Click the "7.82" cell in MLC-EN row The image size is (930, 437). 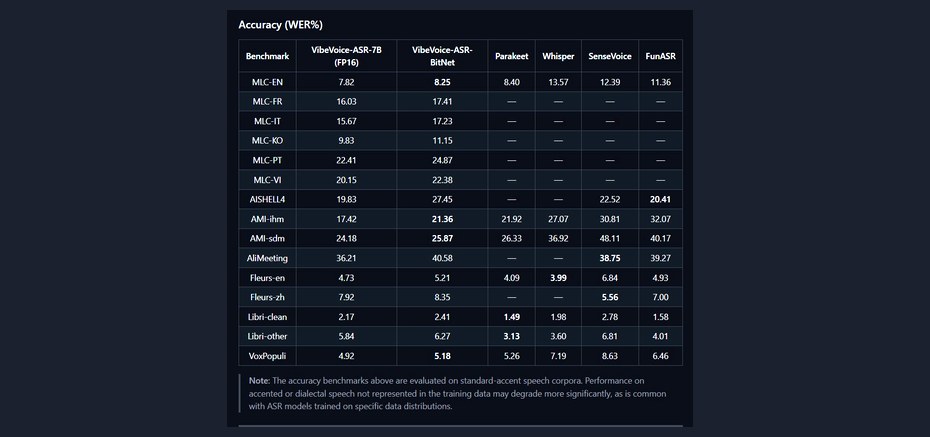coord(346,82)
